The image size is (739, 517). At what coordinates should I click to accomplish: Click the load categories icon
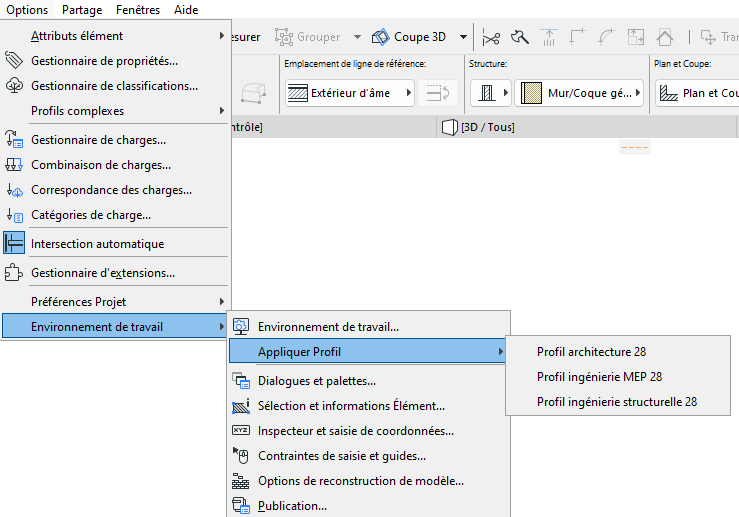click(14, 215)
